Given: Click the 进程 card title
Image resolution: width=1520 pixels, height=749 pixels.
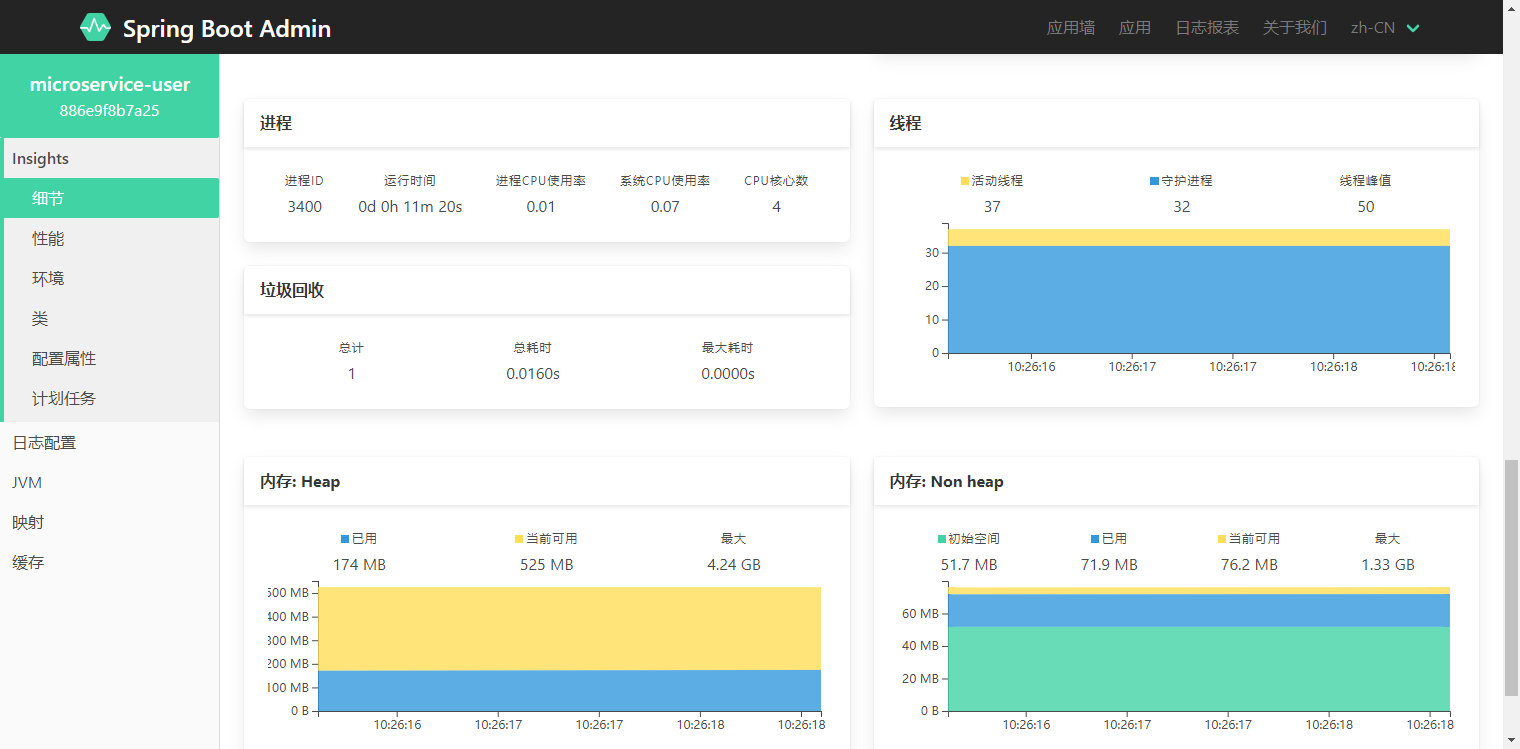Looking at the screenshot, I should coord(276,123).
